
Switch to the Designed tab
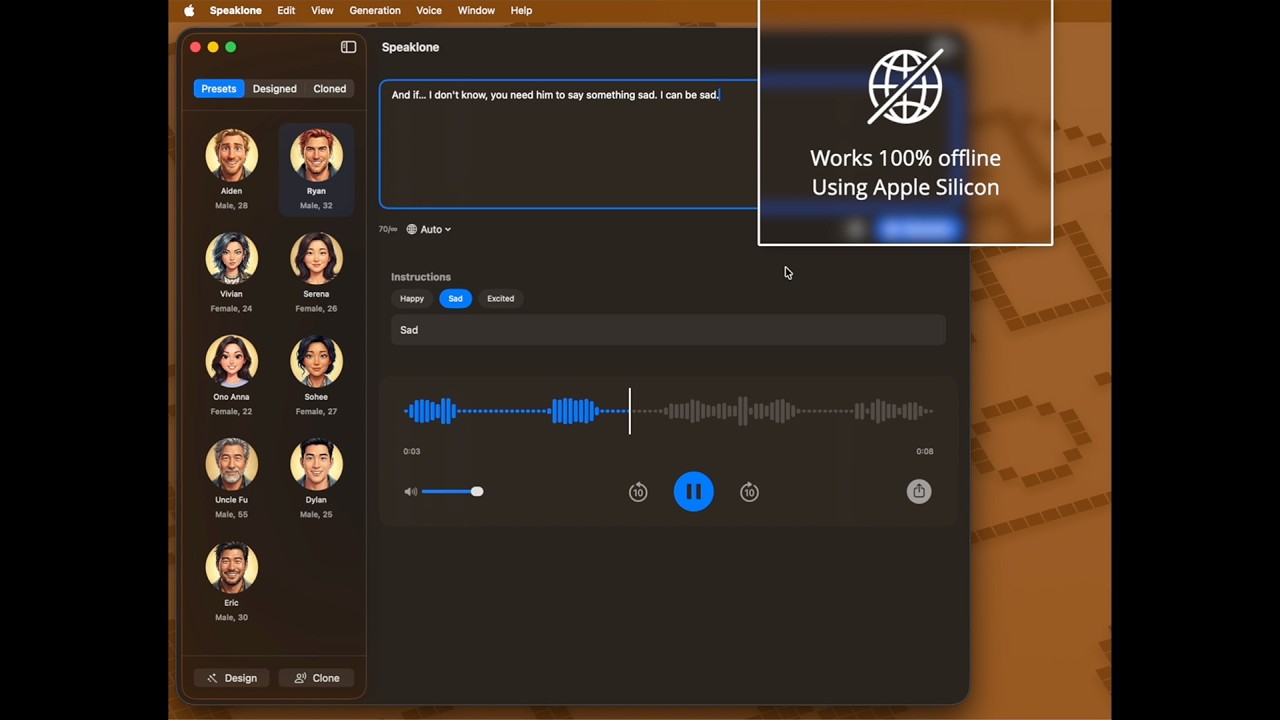274,89
